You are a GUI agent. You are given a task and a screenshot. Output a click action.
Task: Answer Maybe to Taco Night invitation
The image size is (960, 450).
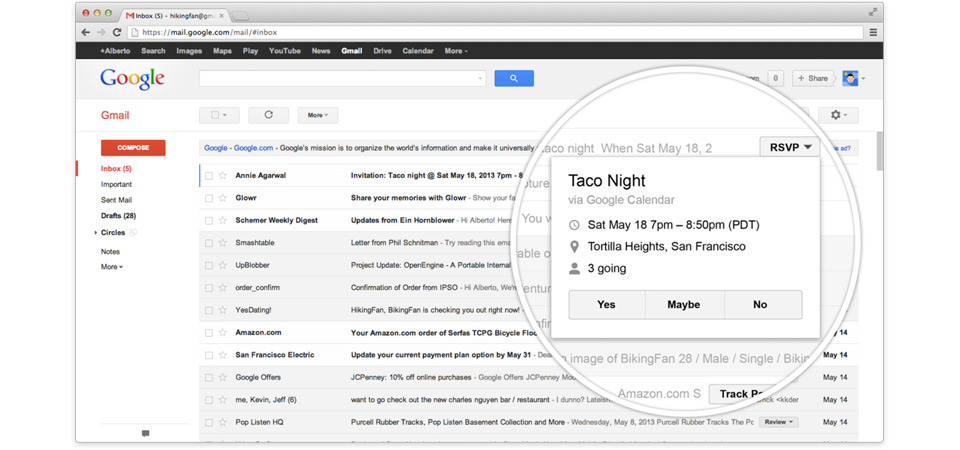pos(684,305)
